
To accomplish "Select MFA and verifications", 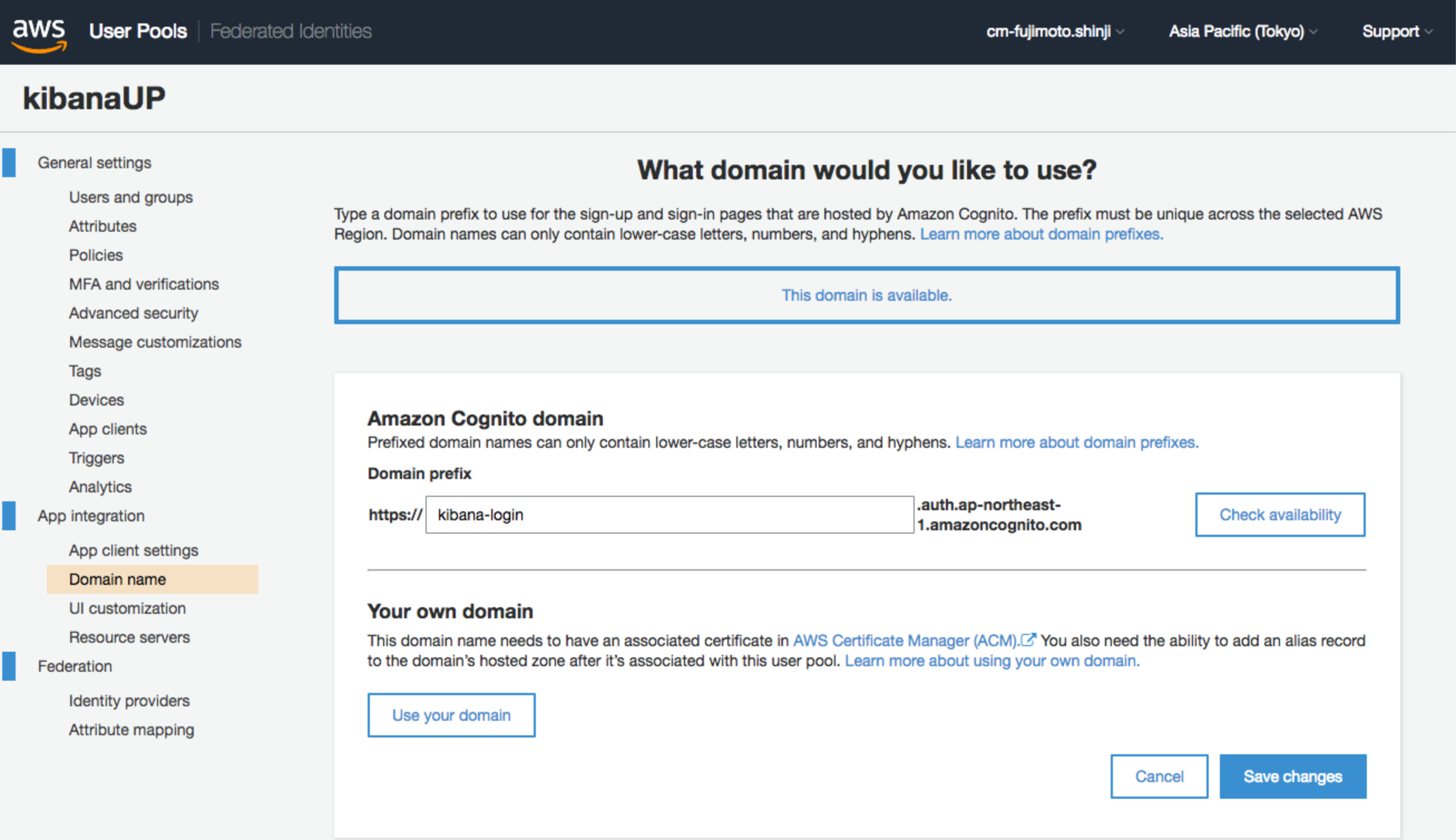I will pos(144,284).
